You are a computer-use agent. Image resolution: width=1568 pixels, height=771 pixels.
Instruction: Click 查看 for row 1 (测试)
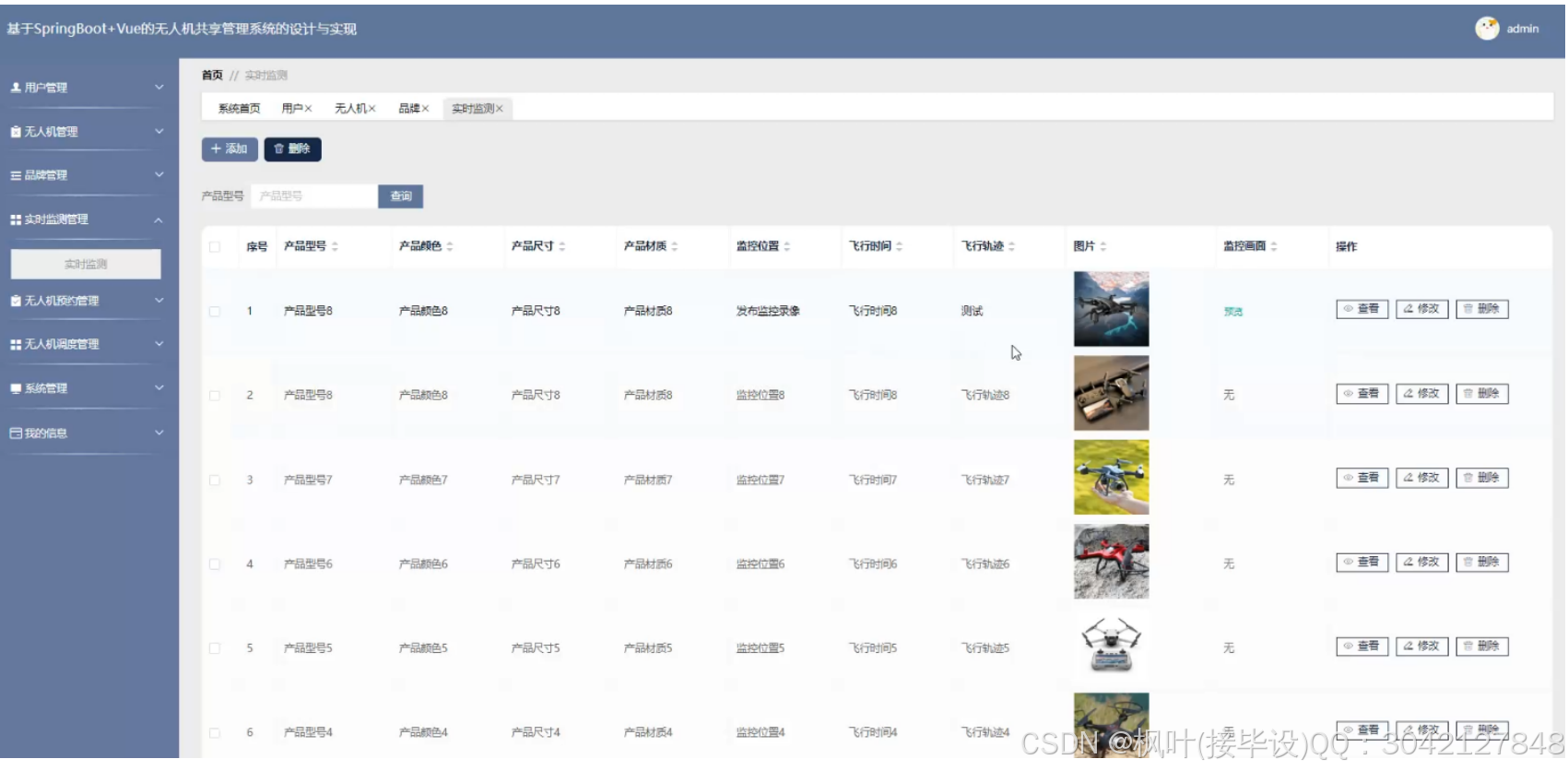point(1362,309)
